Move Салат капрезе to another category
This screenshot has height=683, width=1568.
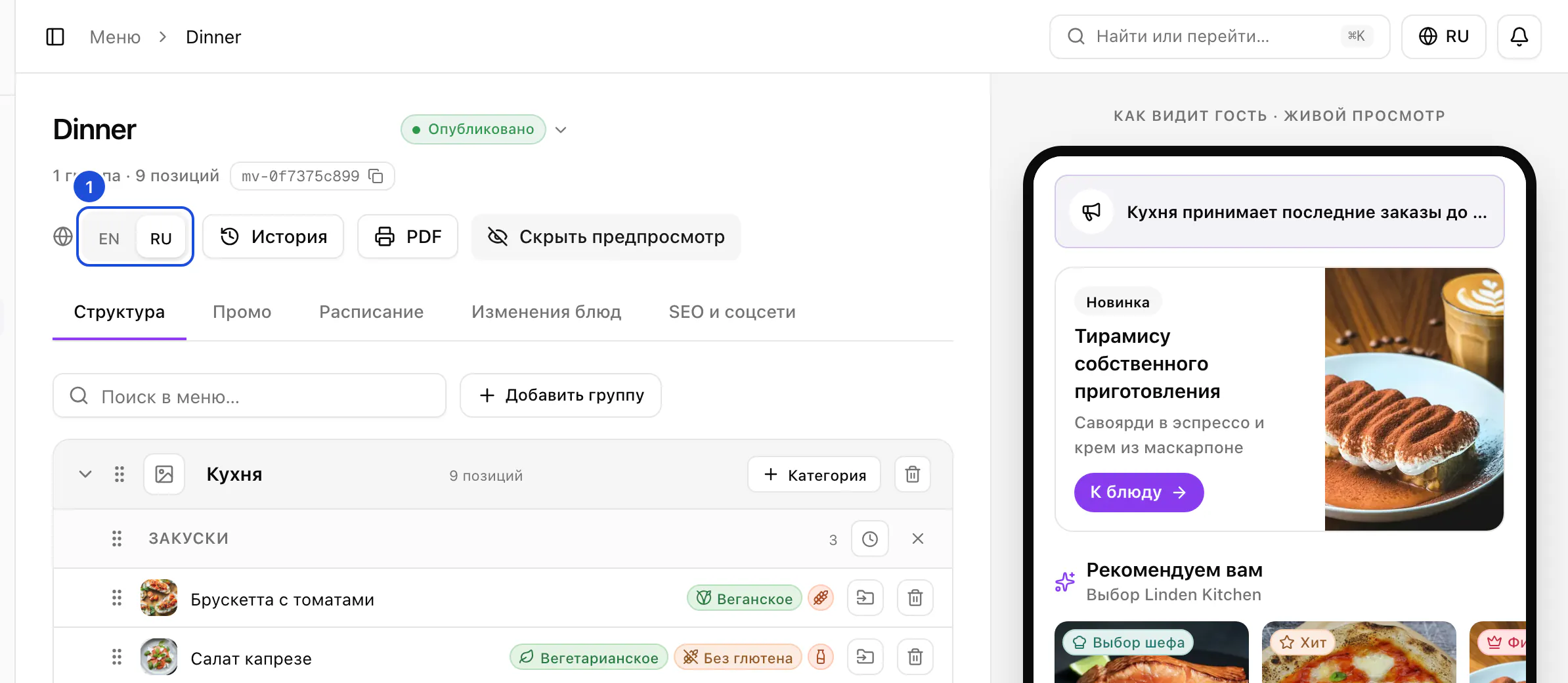[865, 657]
